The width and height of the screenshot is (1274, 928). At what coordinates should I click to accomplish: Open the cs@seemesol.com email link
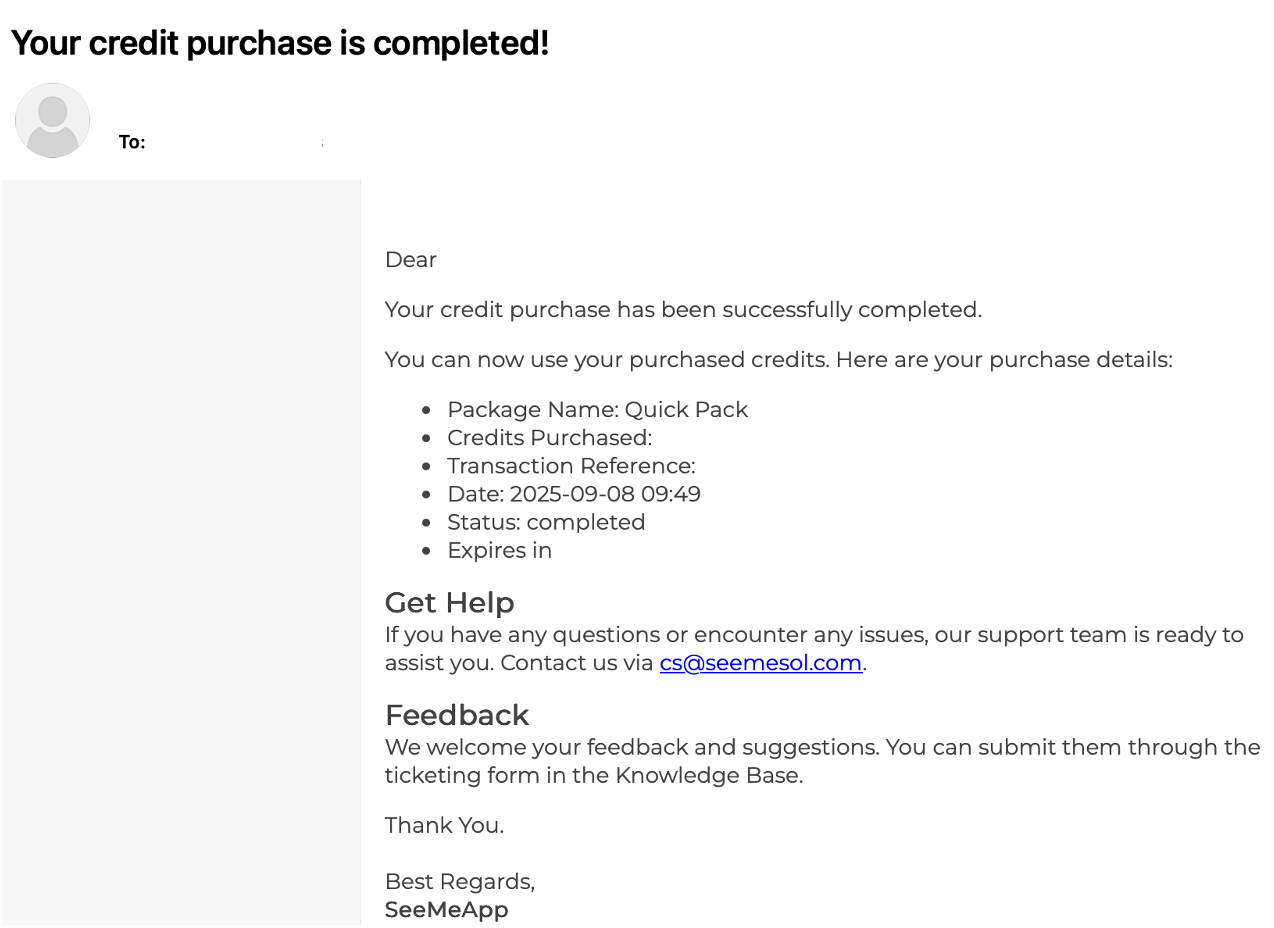pyautogui.click(x=760, y=663)
